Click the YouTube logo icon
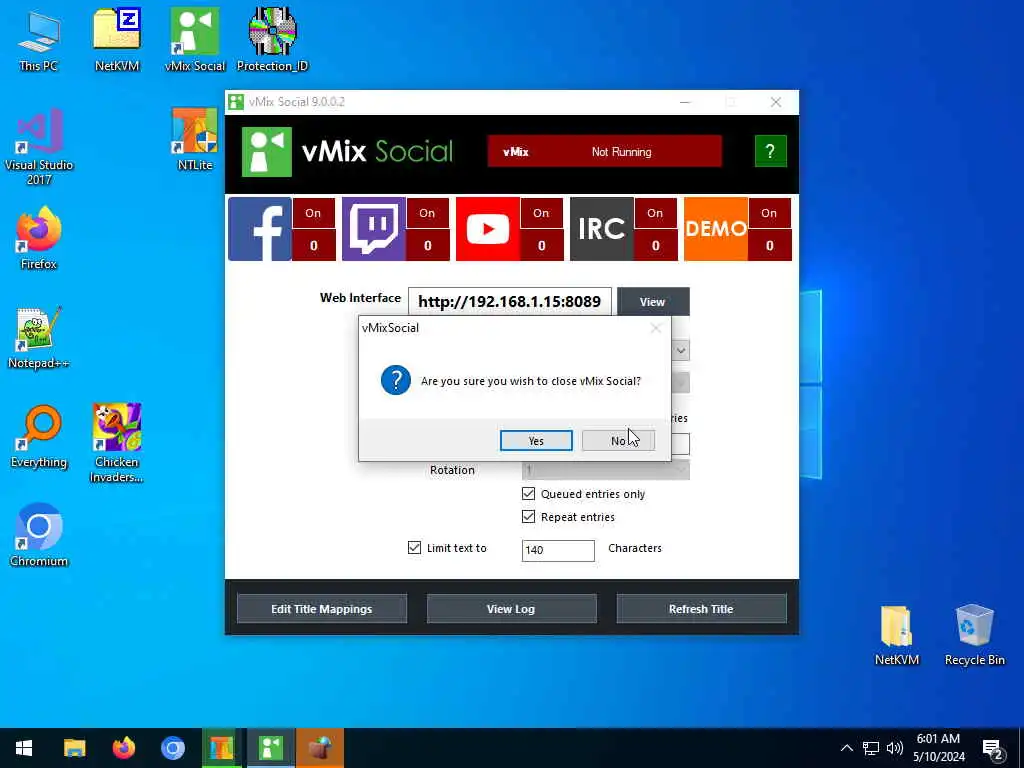This screenshot has height=768, width=1024. coord(488,229)
